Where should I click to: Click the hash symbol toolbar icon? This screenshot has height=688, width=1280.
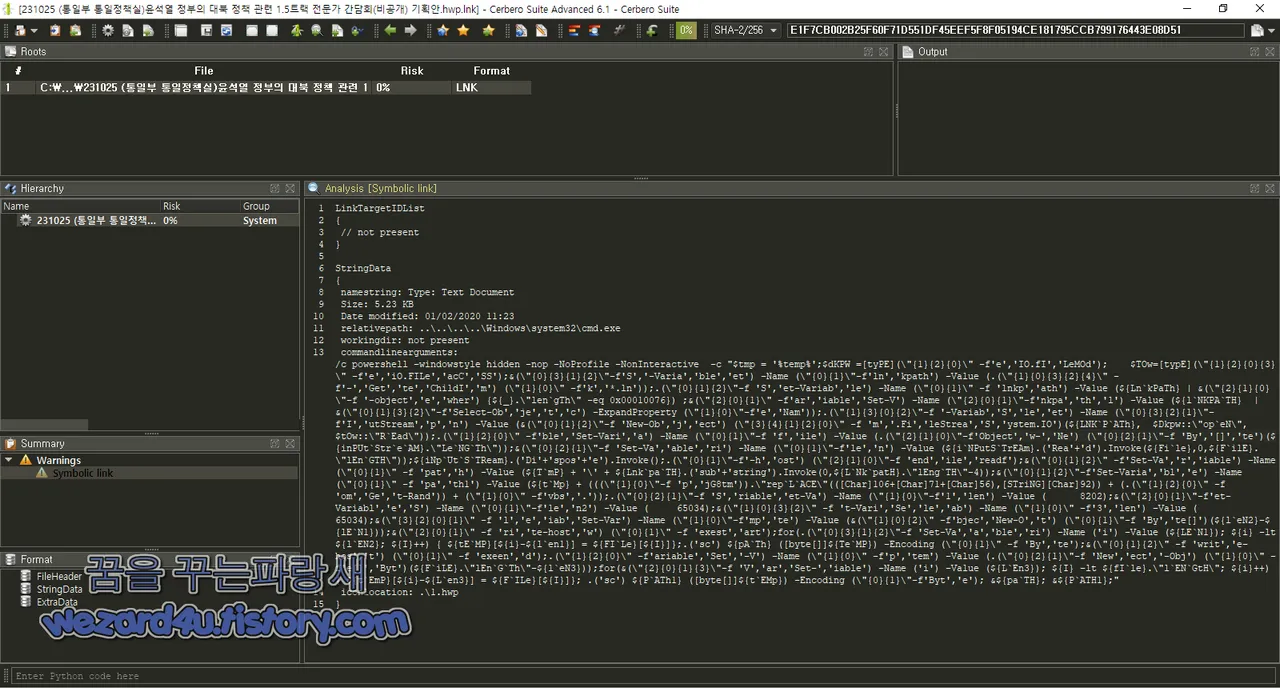pos(619,30)
